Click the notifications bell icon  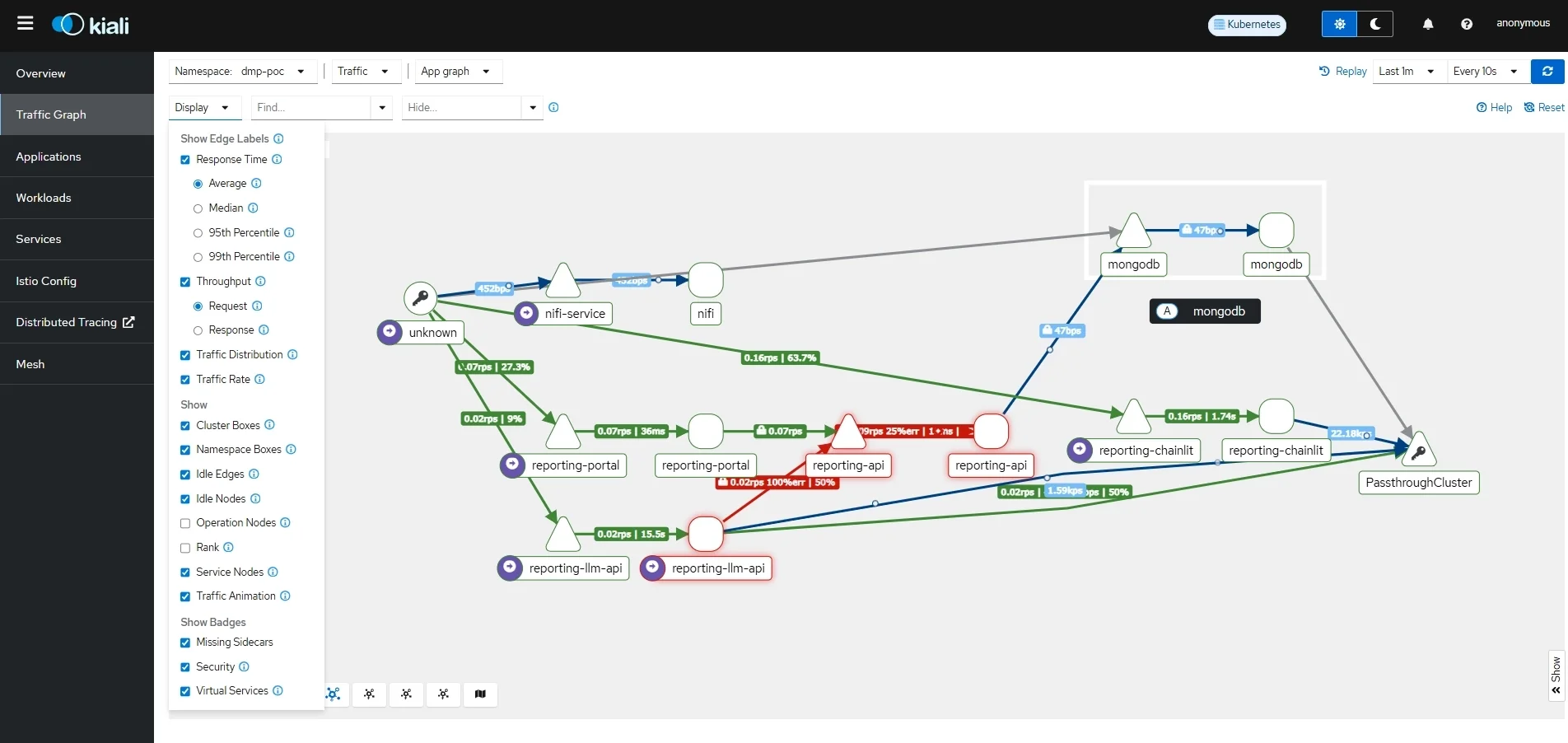pos(1428,24)
